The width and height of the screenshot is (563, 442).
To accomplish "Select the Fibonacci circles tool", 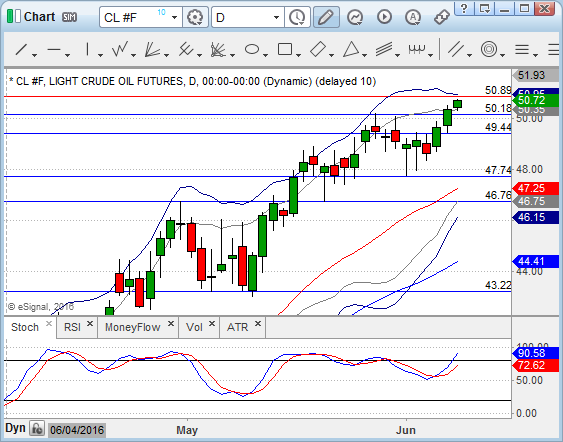I will 489,50.
